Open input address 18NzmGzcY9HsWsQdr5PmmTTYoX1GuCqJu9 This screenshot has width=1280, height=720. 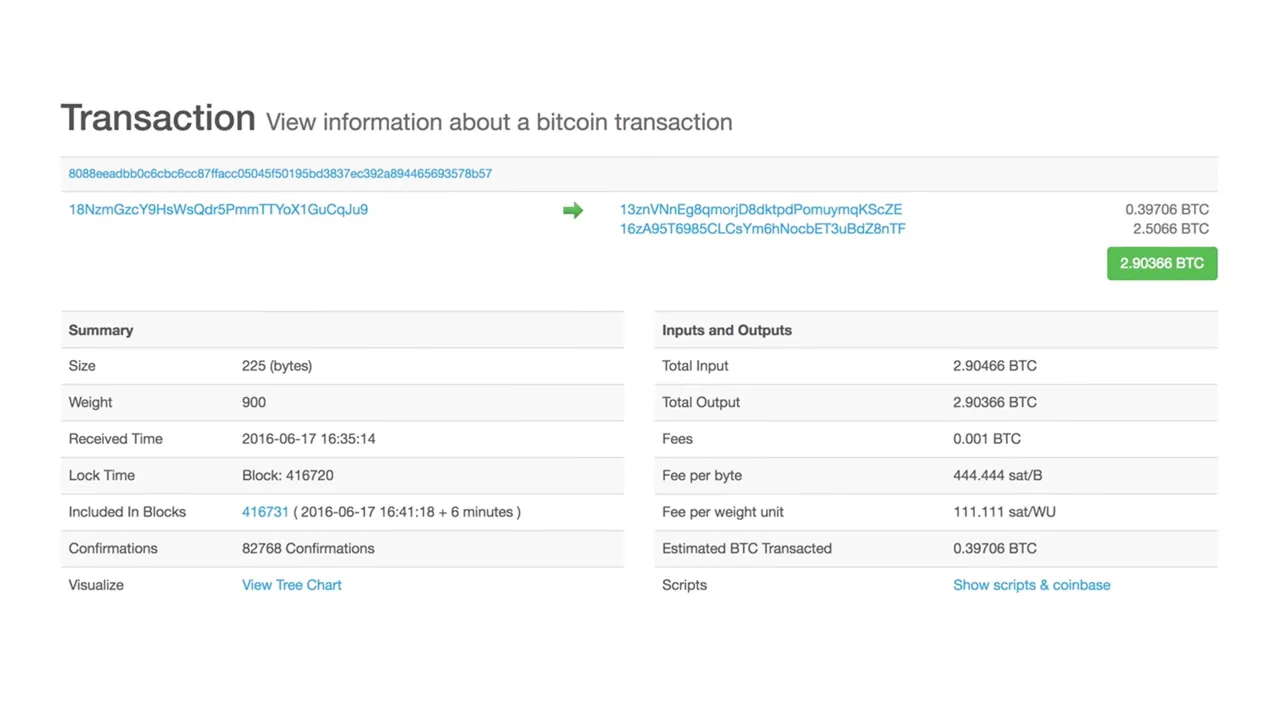tap(218, 210)
